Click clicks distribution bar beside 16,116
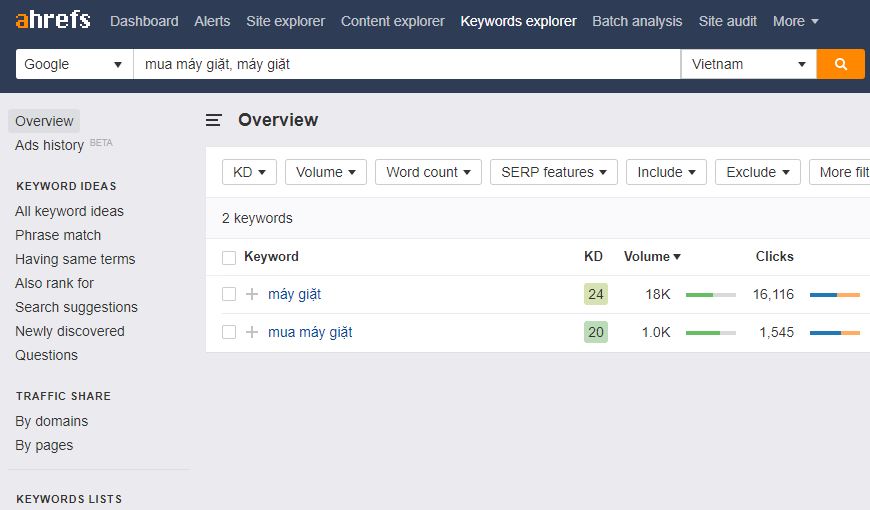Viewport: 870px width, 510px height. 834,295
